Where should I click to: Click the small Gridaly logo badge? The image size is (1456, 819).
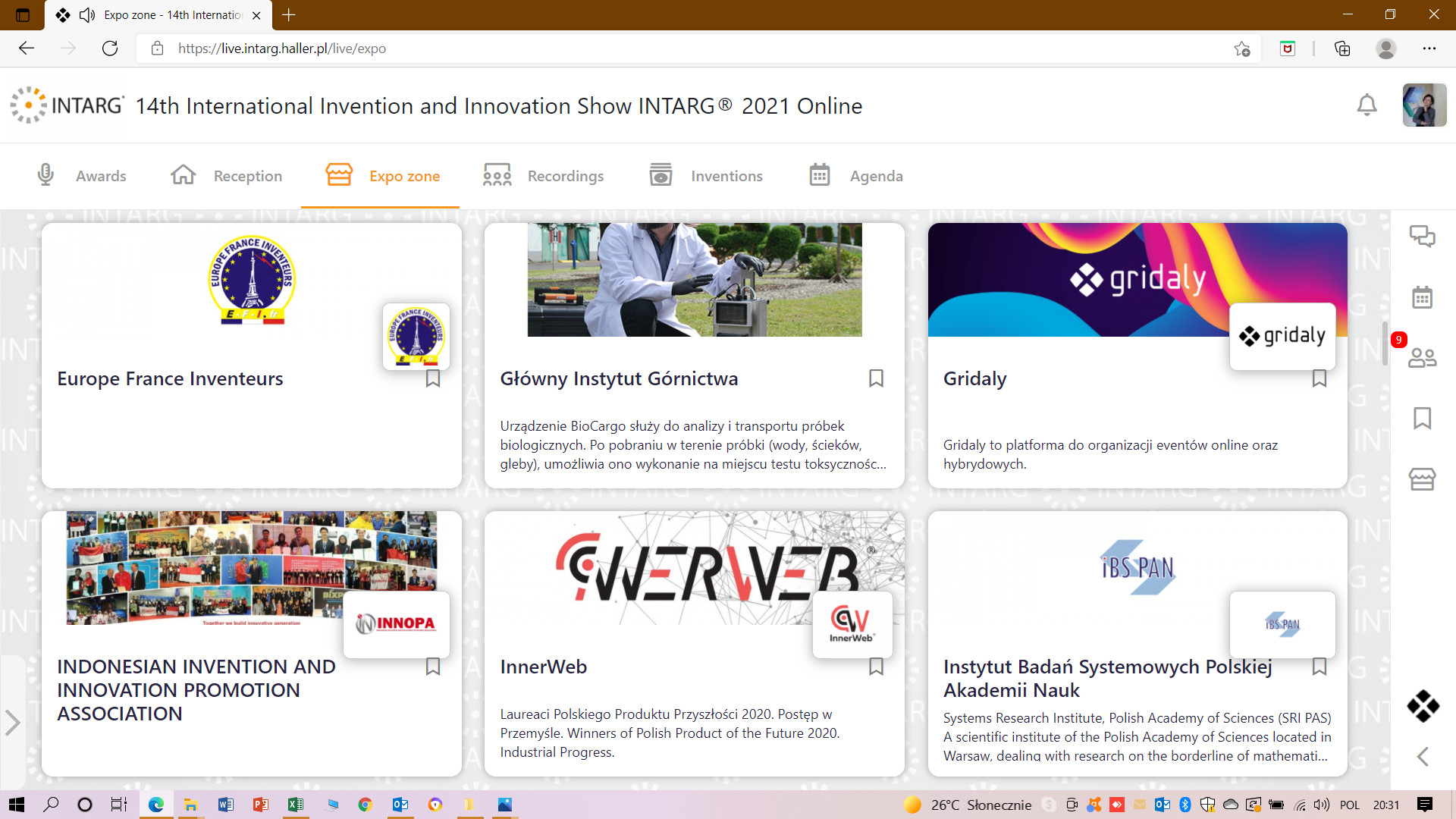pos(1282,336)
